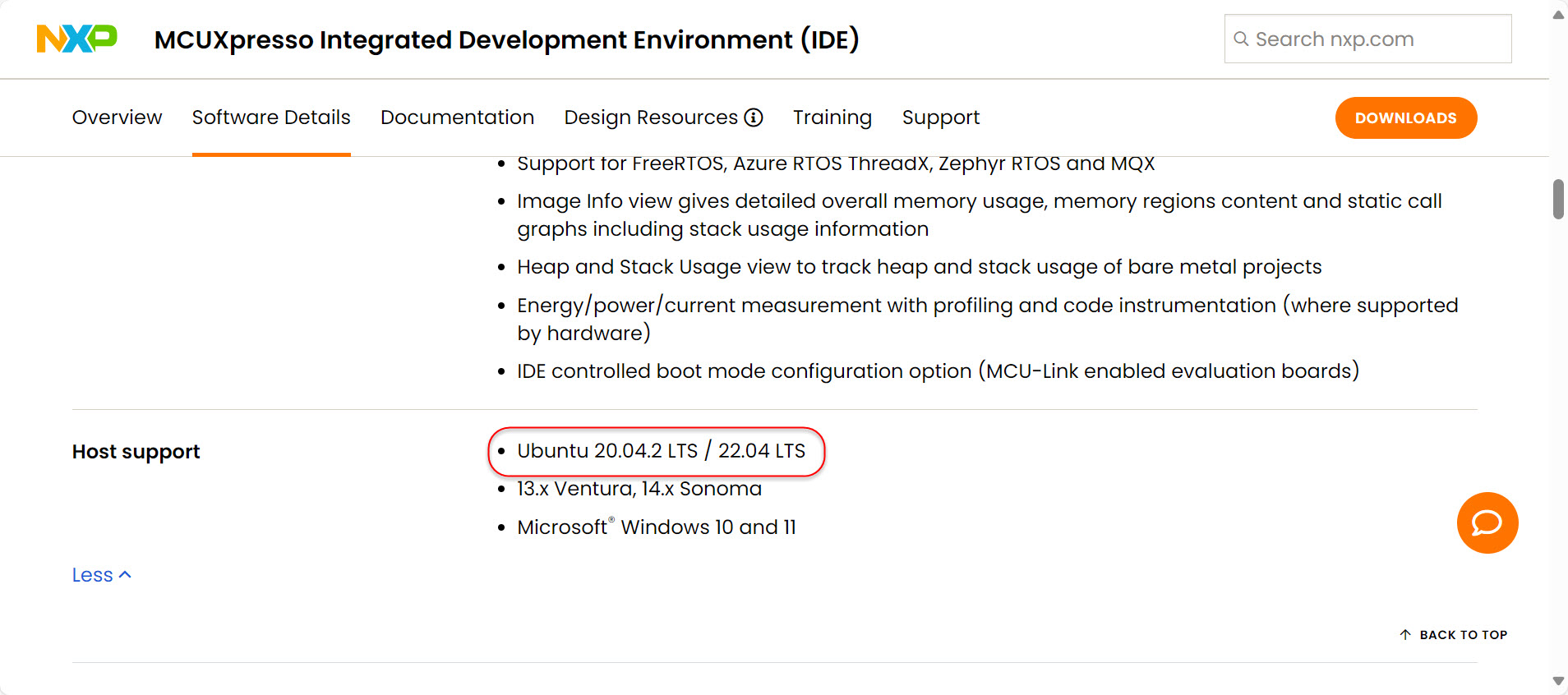
Task: Open the orange chat bubble icon
Action: 1487,522
